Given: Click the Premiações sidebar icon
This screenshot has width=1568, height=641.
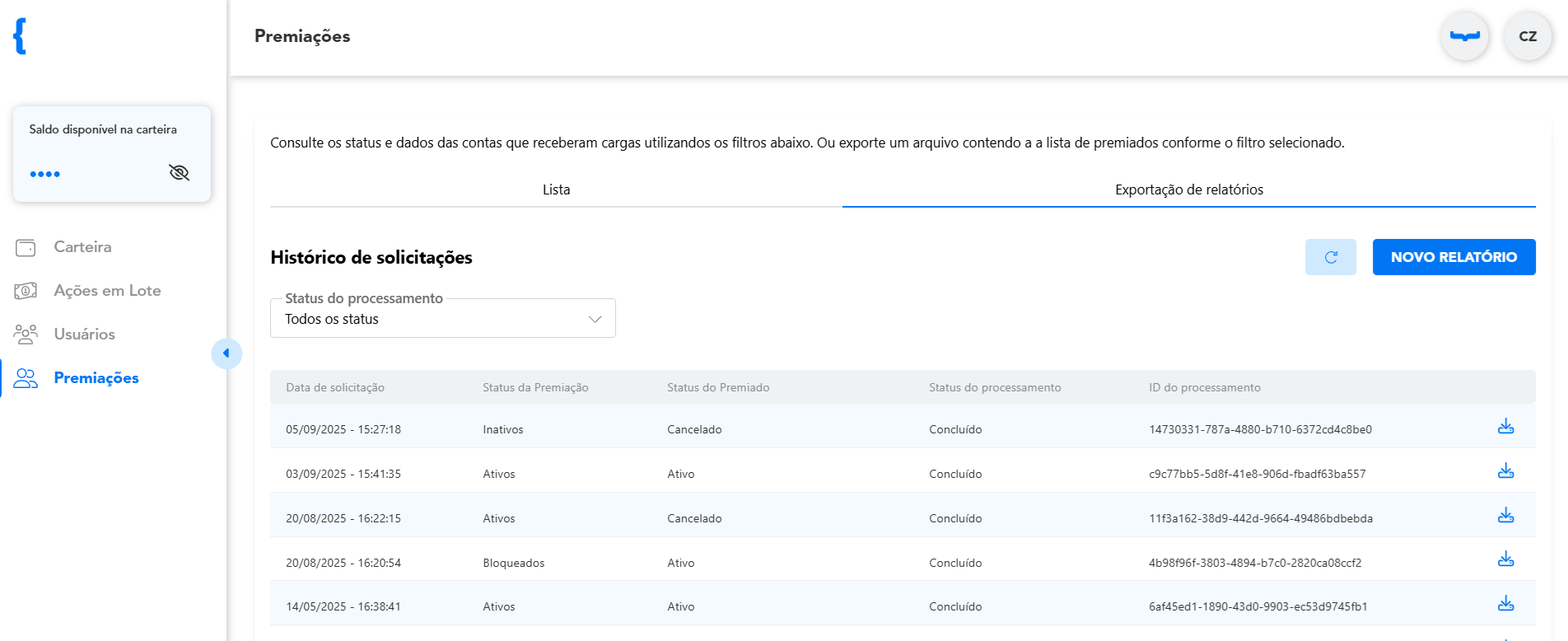Looking at the screenshot, I should click(26, 378).
